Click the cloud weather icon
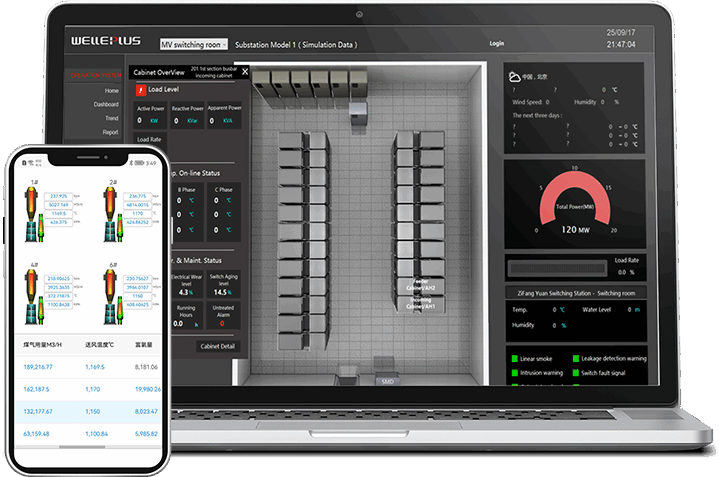Viewport: 719px width, 477px height. (x=514, y=76)
